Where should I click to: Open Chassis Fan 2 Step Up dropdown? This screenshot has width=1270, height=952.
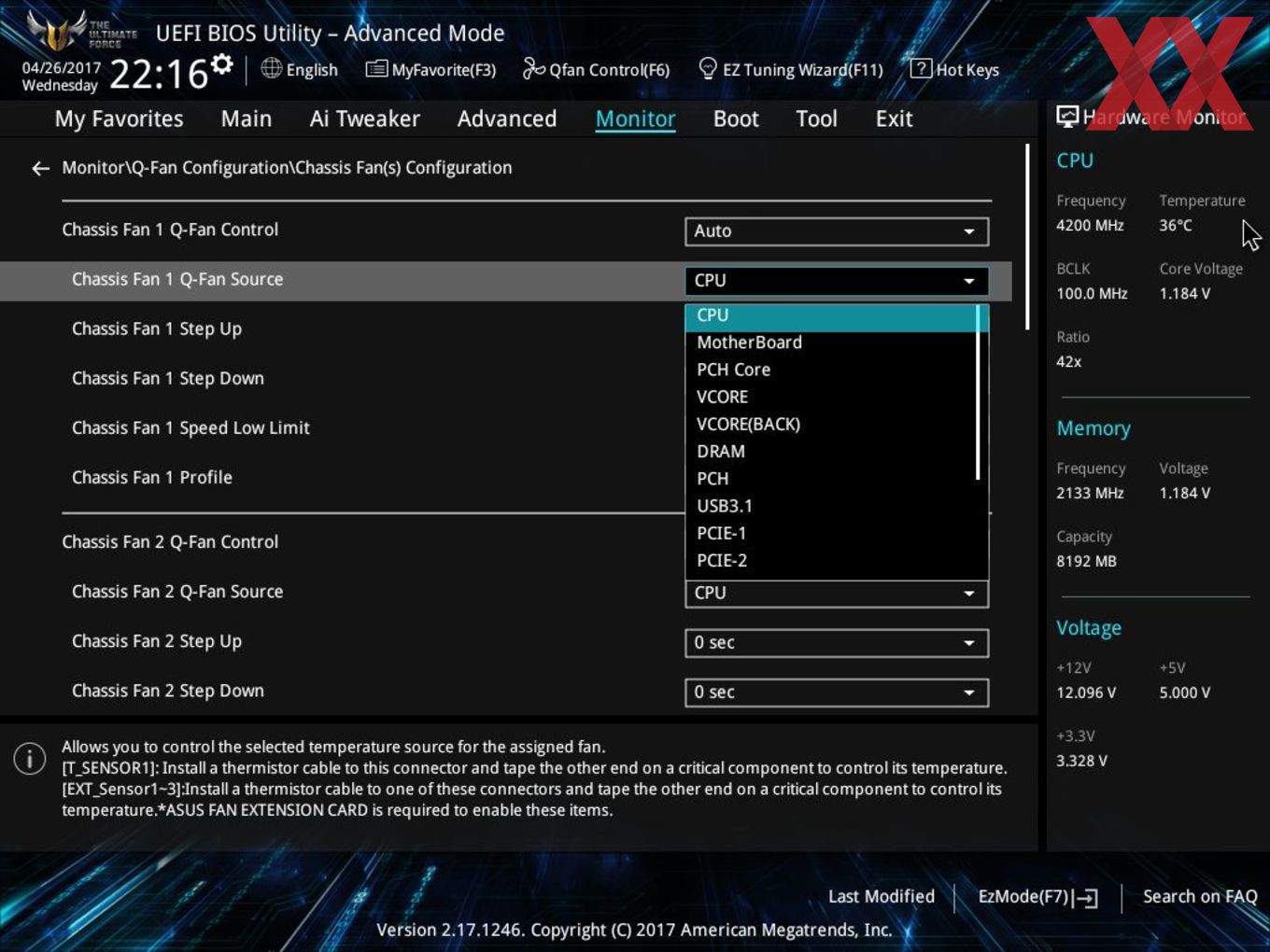pos(837,642)
